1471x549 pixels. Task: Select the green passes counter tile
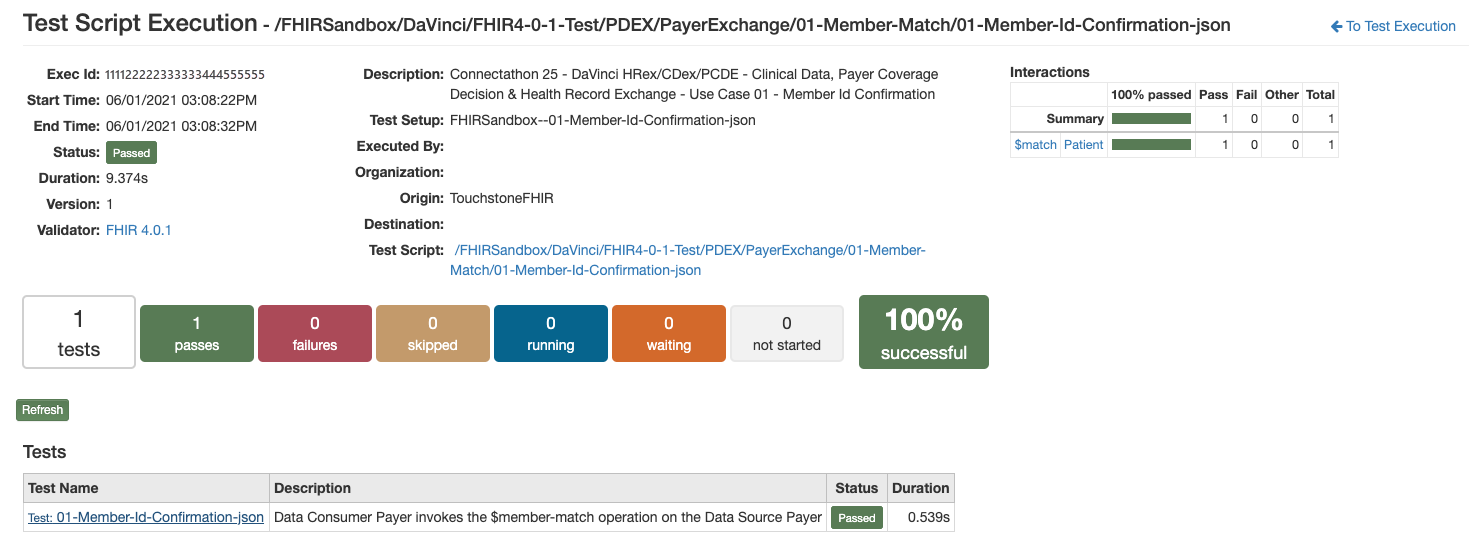tap(197, 333)
